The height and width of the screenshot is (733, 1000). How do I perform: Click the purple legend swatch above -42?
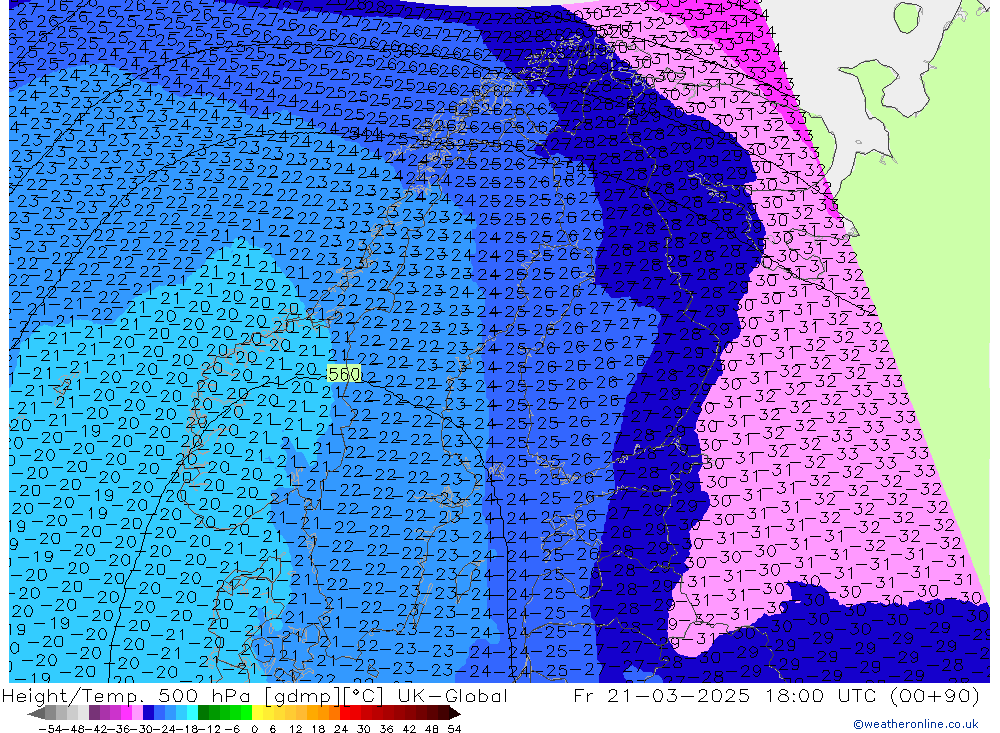94,713
